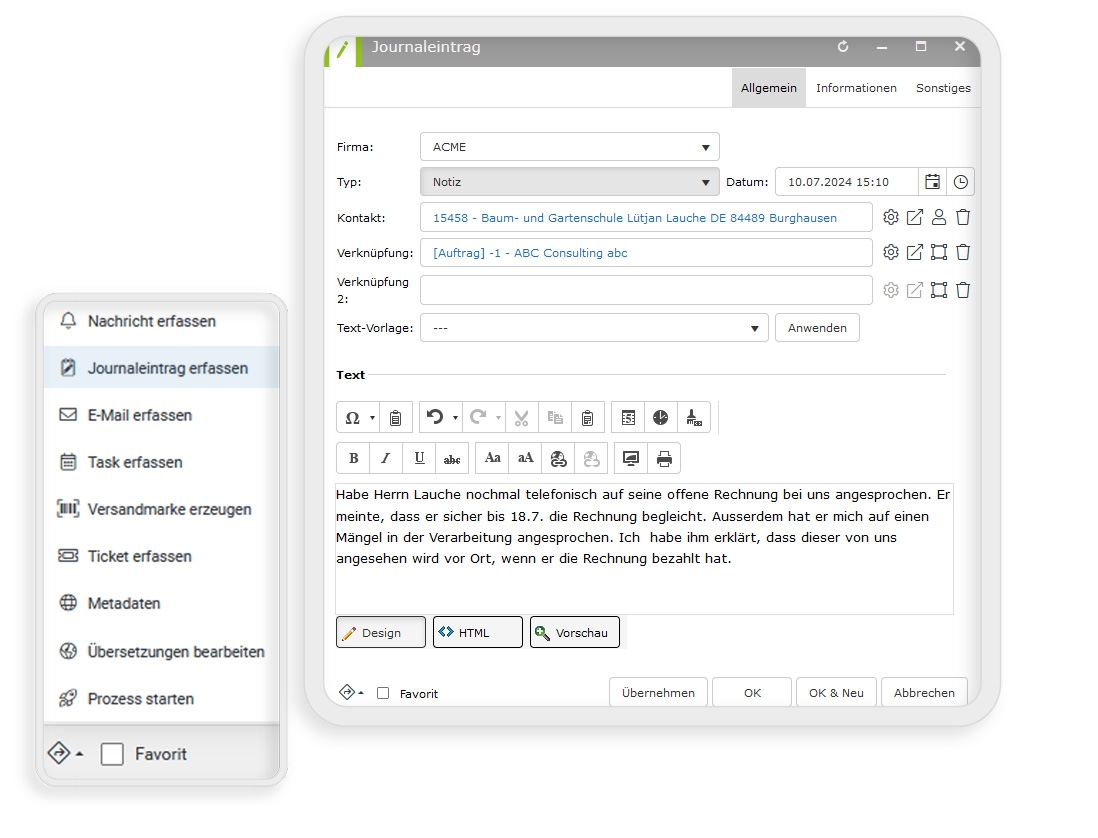Copy selection with the copy icon

tap(555, 418)
